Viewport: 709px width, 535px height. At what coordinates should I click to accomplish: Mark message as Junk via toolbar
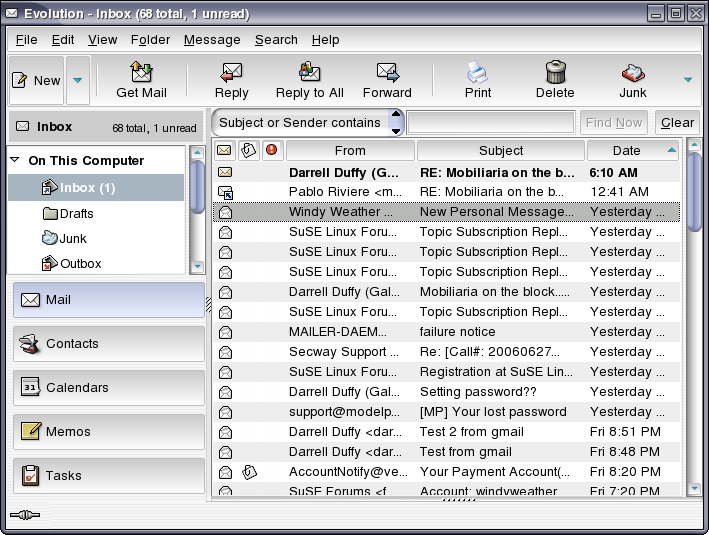tap(632, 73)
